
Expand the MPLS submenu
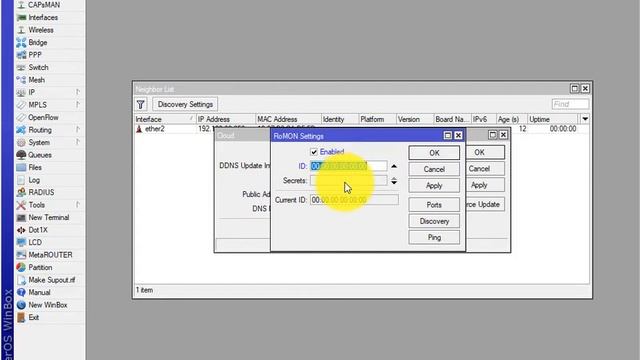(78, 105)
